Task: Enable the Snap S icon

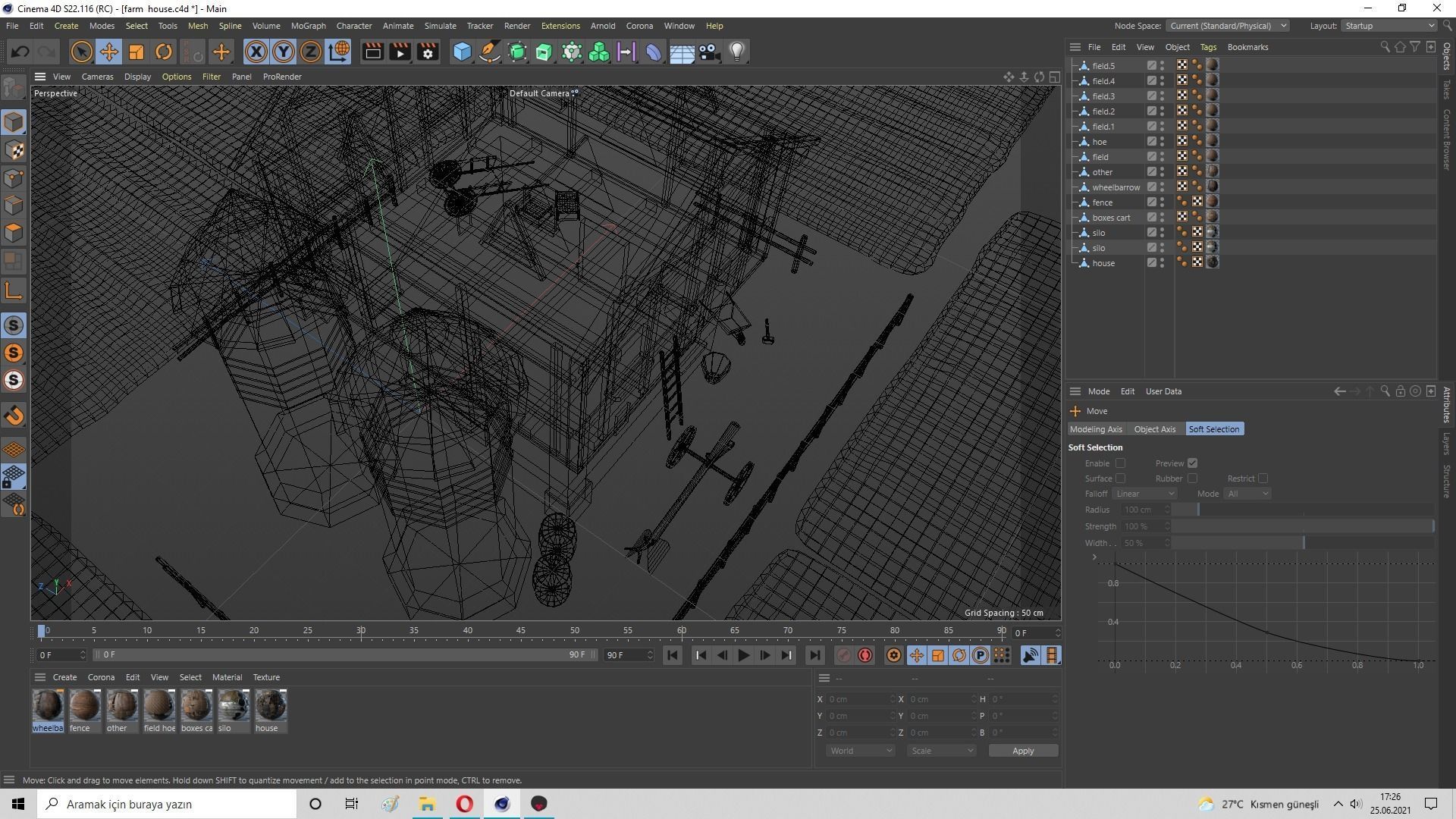Action: [x=14, y=325]
